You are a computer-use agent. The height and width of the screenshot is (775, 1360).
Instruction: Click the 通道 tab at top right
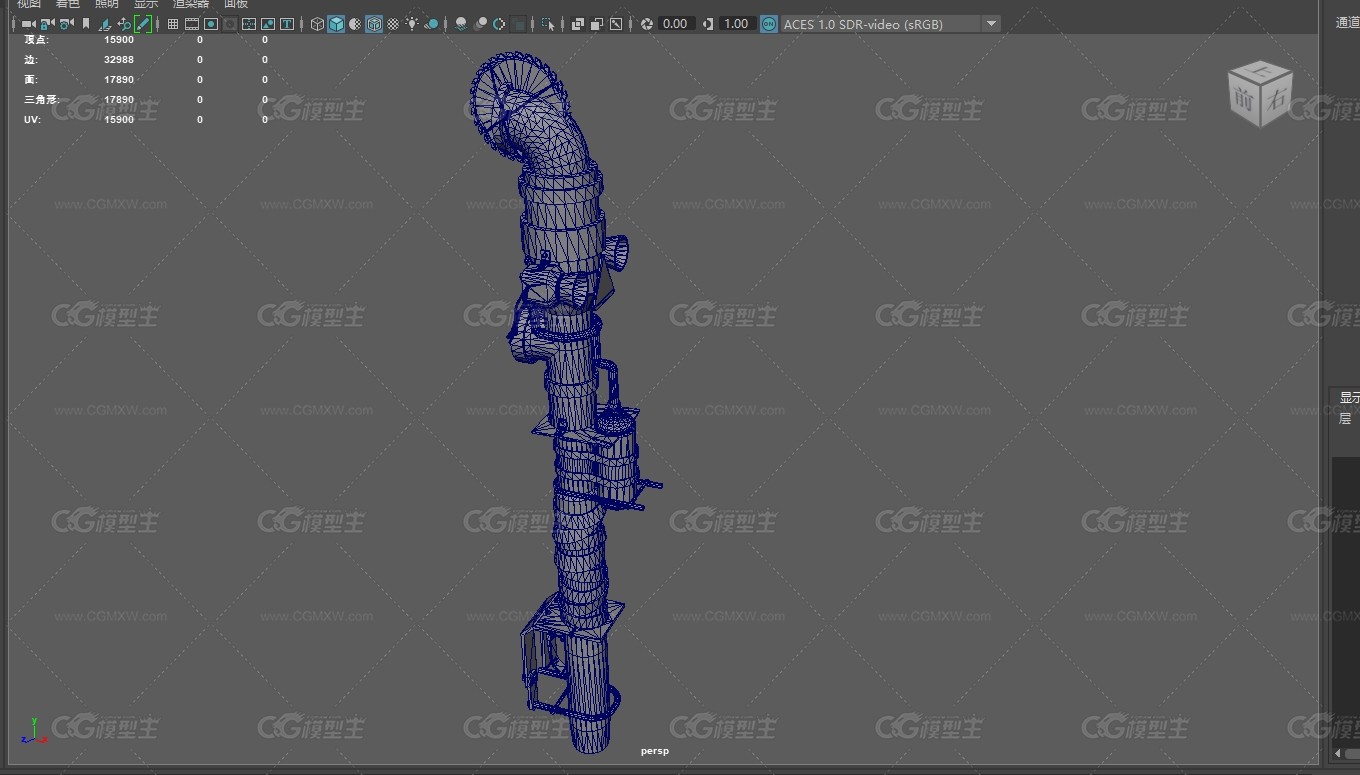coord(1347,23)
